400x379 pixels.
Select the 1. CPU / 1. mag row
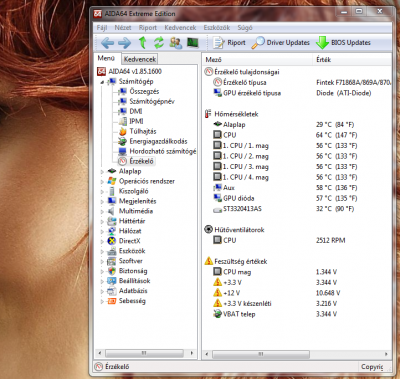pyautogui.click(x=297, y=146)
